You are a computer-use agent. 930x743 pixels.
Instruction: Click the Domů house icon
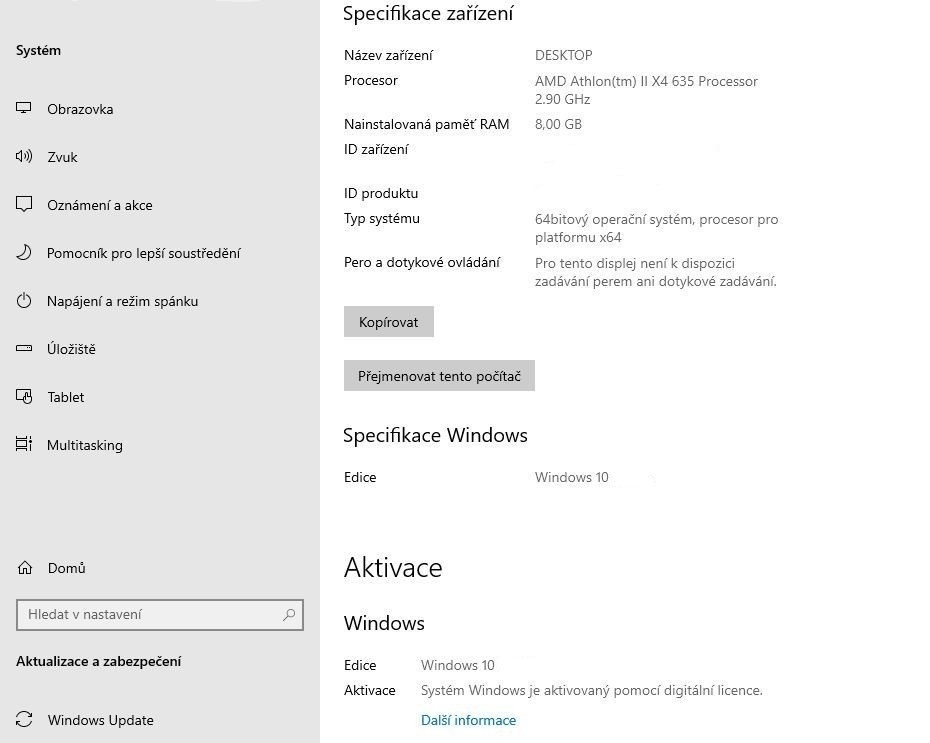(x=25, y=568)
